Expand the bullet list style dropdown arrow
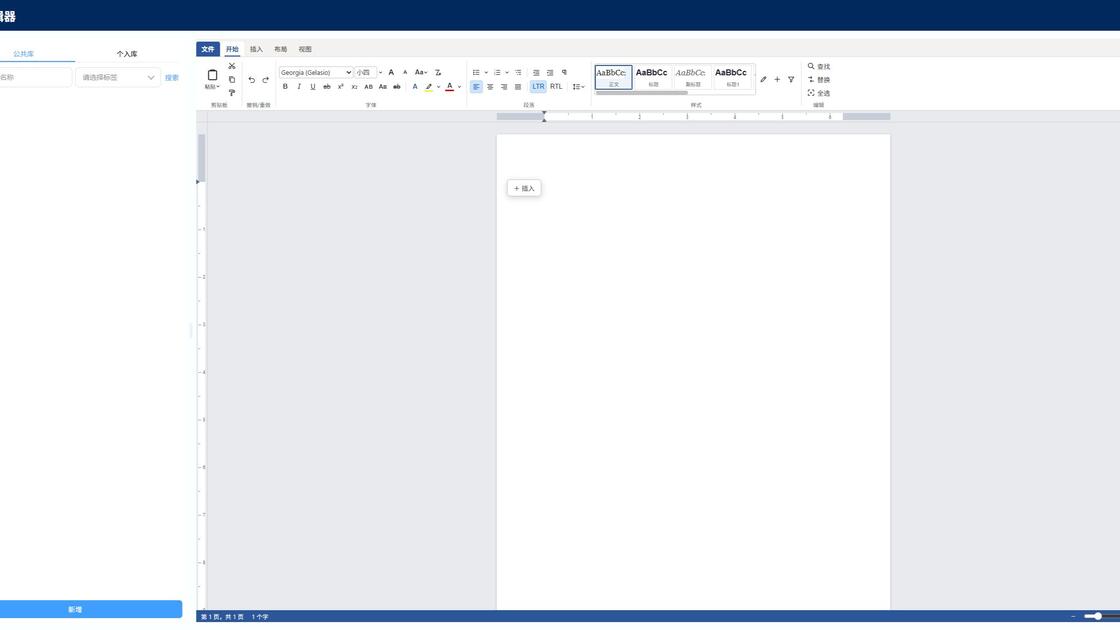 (486, 72)
